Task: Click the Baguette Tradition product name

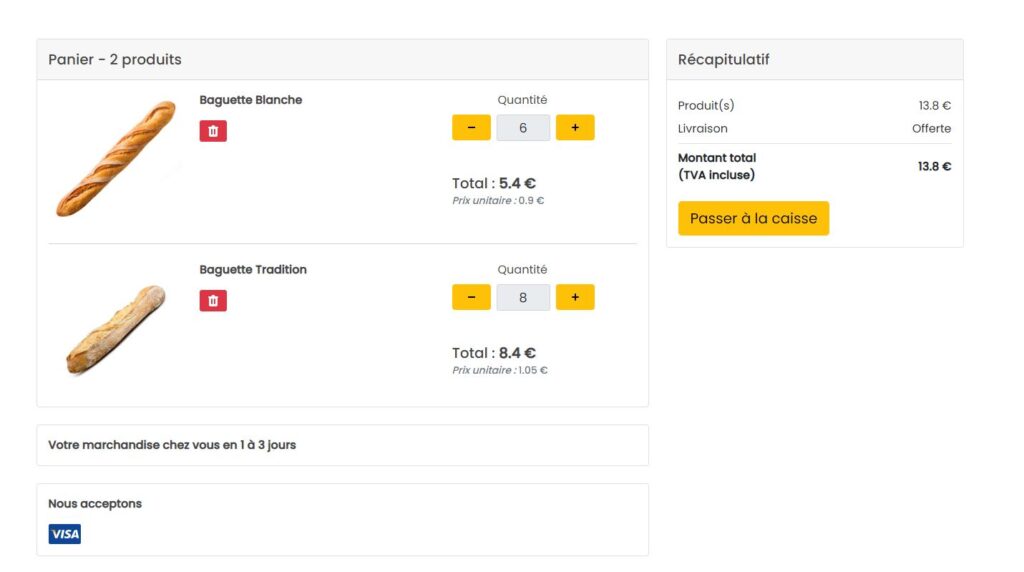Action: pos(253,270)
